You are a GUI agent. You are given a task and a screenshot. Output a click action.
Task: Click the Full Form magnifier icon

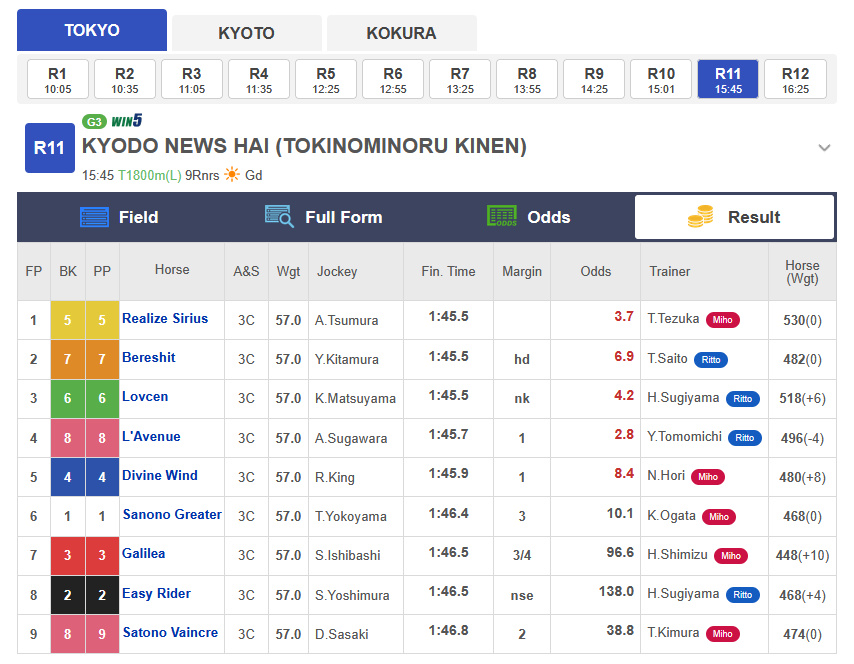coord(279,216)
